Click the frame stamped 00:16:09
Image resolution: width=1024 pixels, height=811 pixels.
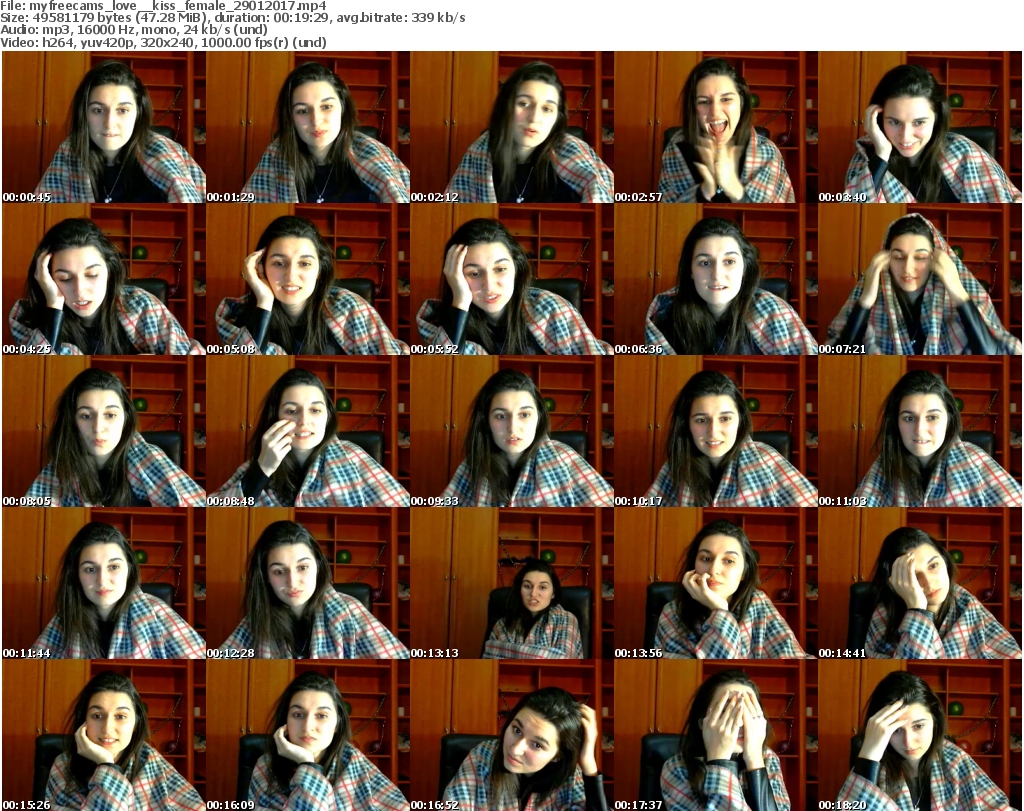(308, 735)
